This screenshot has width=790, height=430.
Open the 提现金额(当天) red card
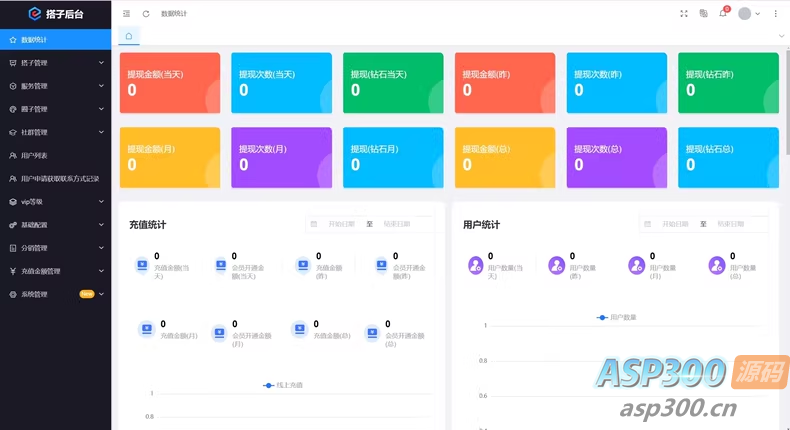click(x=170, y=83)
